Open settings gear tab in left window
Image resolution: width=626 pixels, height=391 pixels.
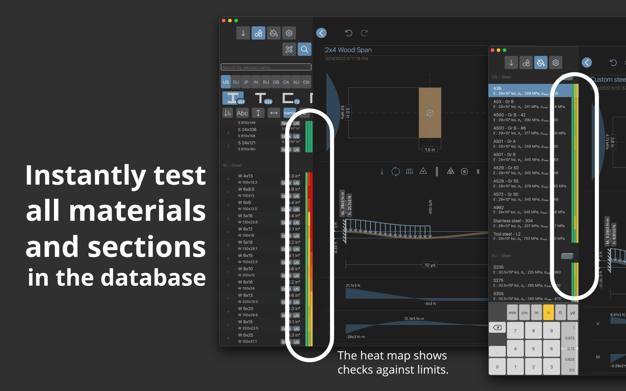coord(289,33)
